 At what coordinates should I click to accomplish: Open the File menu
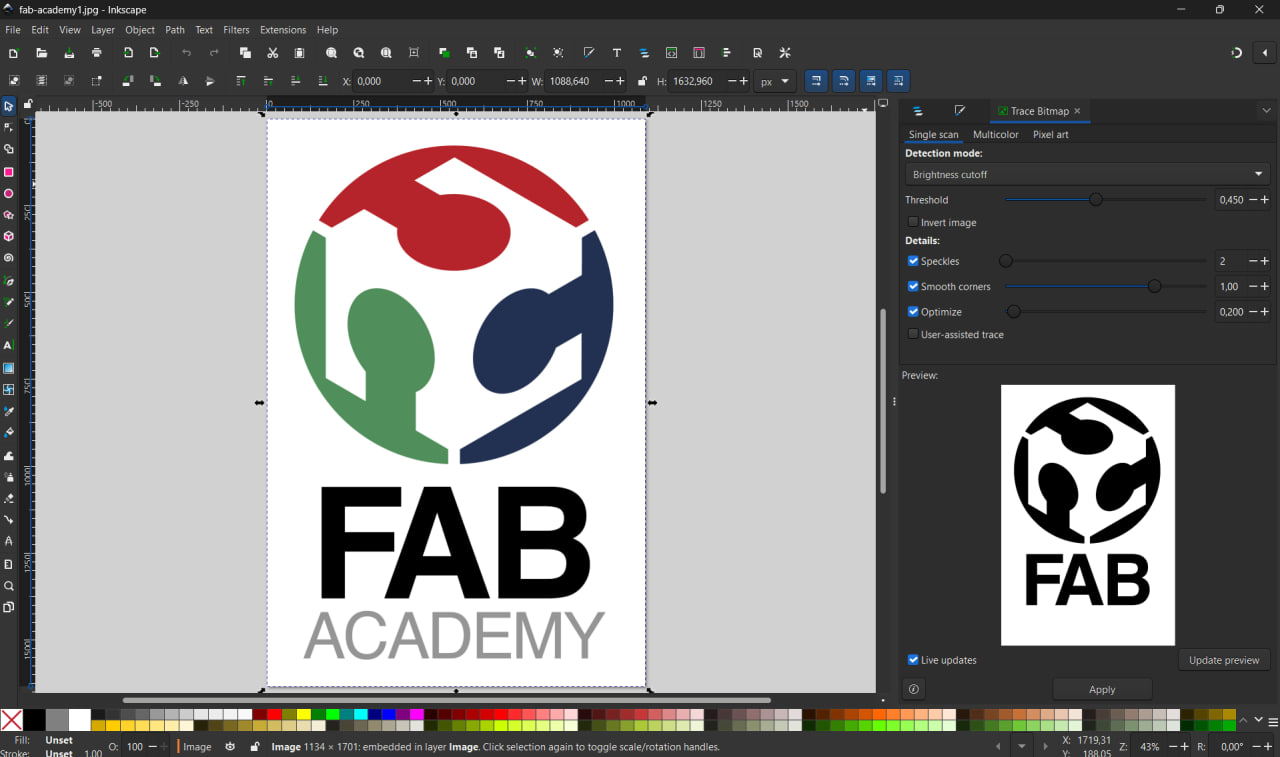coord(13,30)
